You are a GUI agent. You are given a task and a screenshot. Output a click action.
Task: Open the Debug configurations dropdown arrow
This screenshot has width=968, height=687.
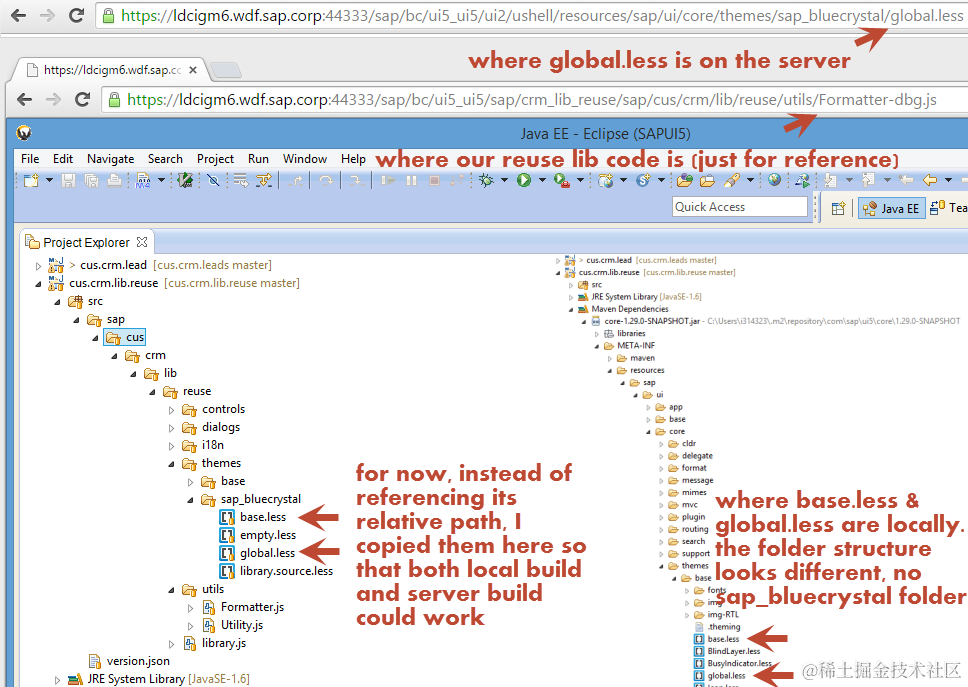504,180
